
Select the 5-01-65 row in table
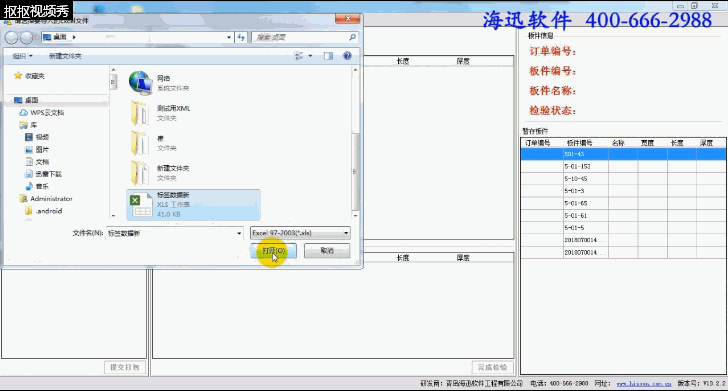[x=623, y=203]
